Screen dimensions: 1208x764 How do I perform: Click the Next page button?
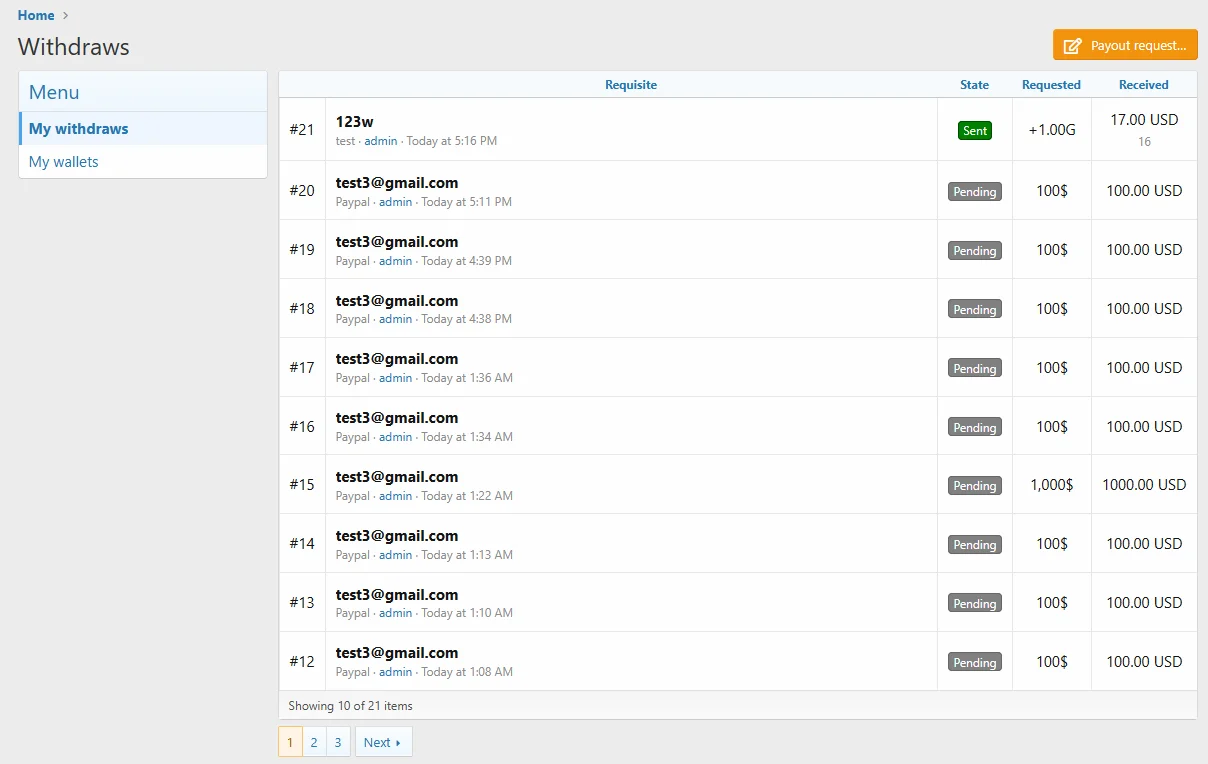click(383, 742)
